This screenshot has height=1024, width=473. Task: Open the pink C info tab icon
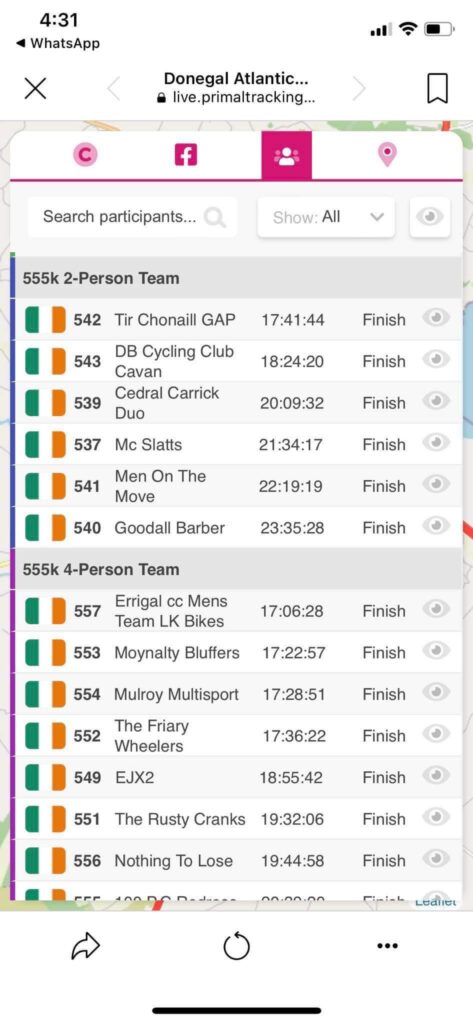tap(85, 155)
